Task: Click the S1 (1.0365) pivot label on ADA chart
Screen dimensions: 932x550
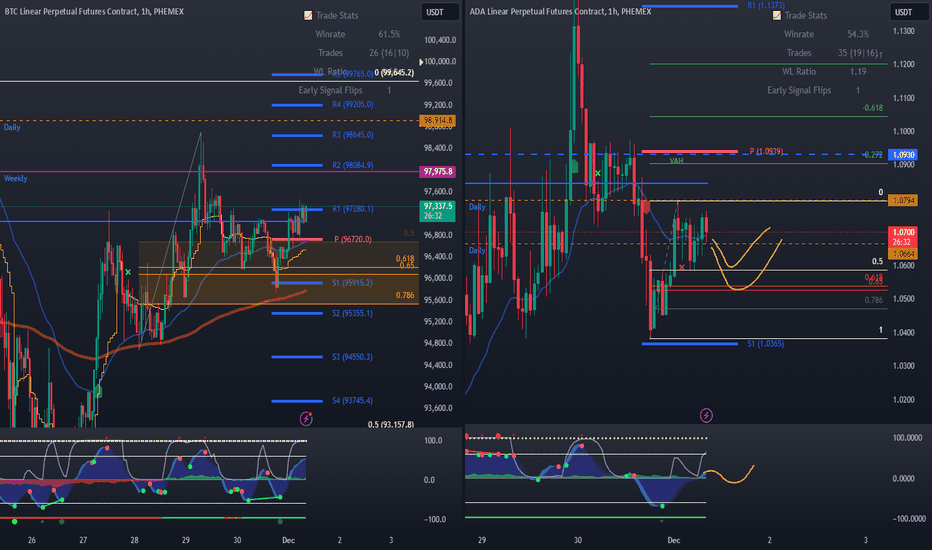Action: [766, 344]
